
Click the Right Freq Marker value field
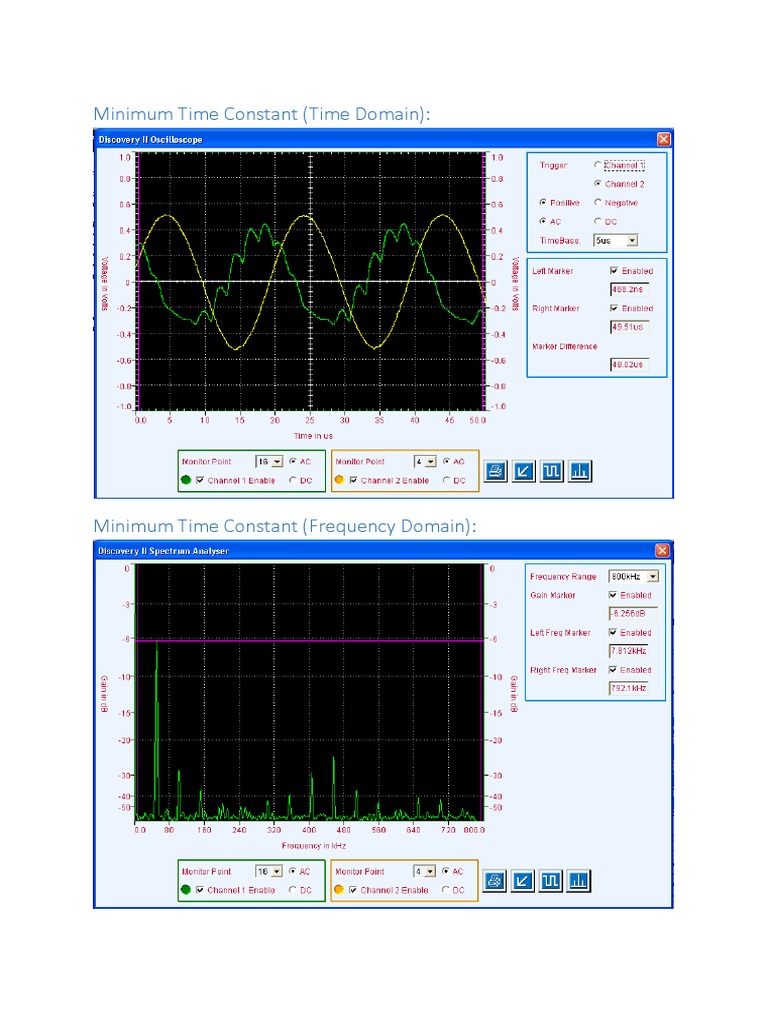click(628, 688)
